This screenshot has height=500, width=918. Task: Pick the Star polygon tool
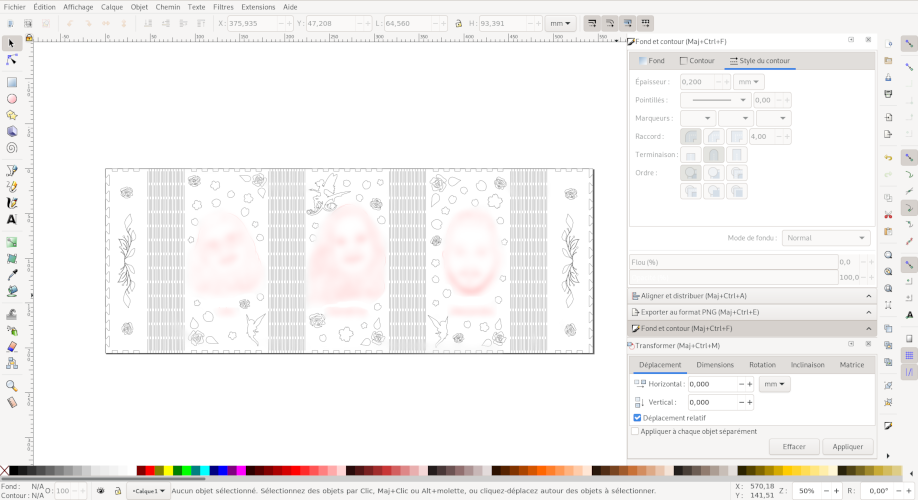[x=12, y=115]
